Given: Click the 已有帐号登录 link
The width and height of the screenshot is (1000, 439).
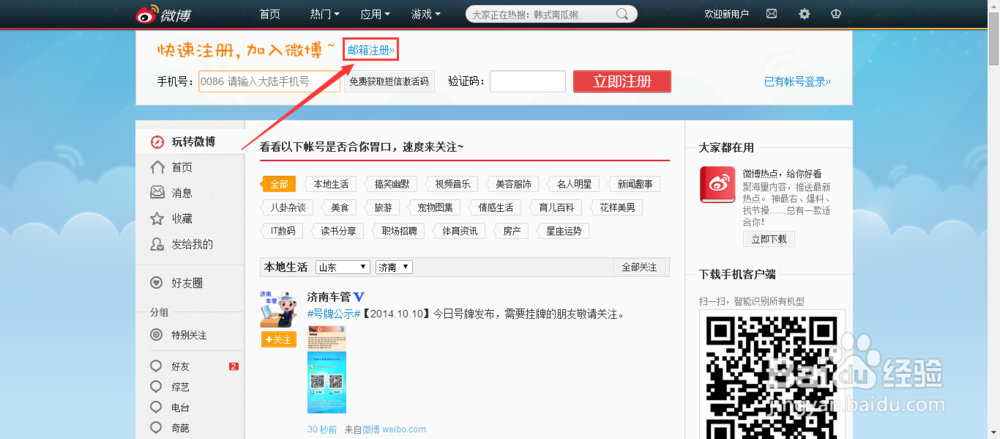Looking at the screenshot, I should 798,82.
